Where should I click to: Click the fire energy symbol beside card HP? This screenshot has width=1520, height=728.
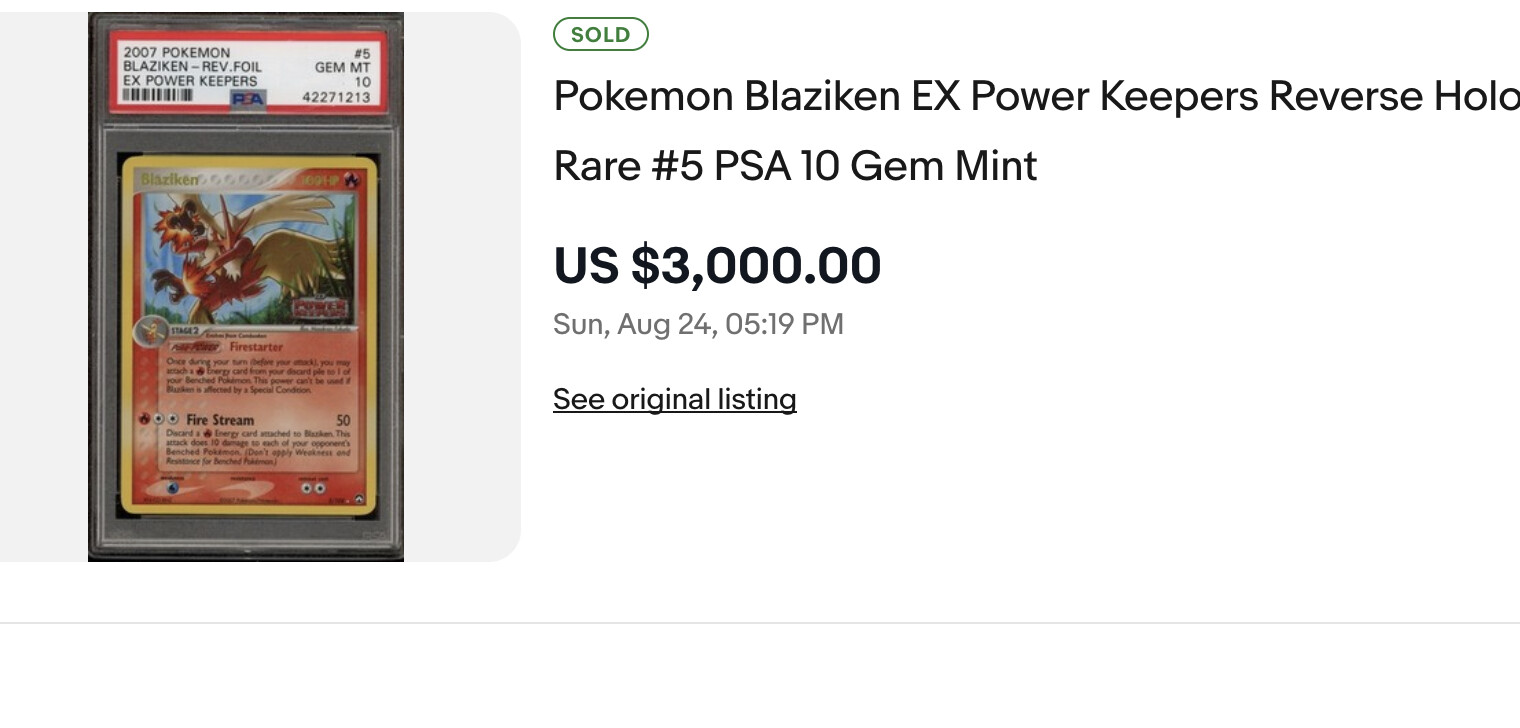click(358, 180)
